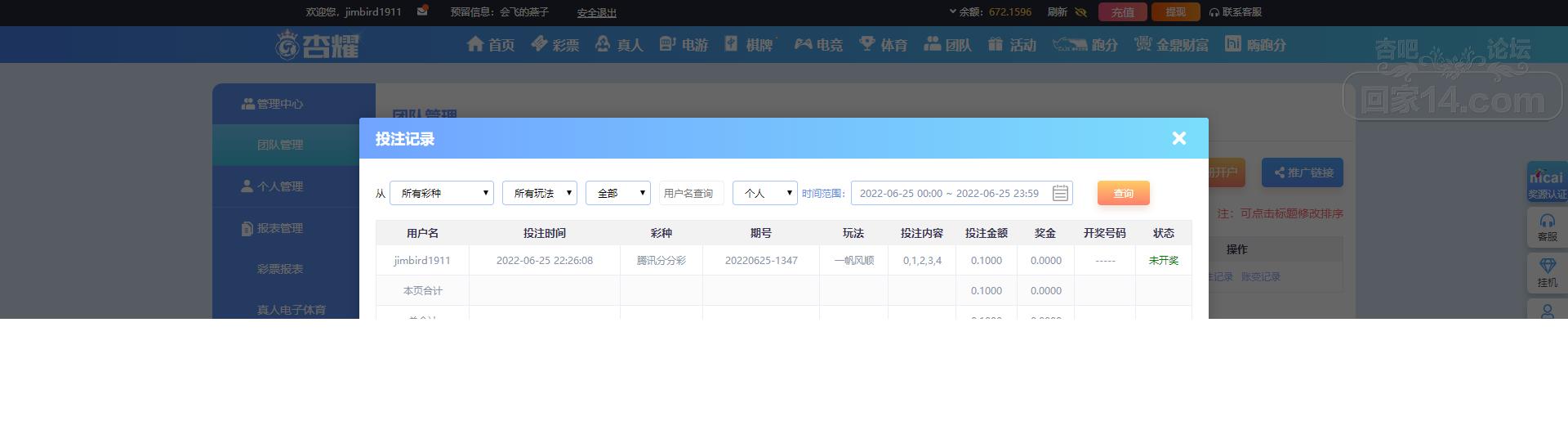Screen dimensions: 1568x448
Task: Click the mail icon beside username
Action: pos(422,11)
